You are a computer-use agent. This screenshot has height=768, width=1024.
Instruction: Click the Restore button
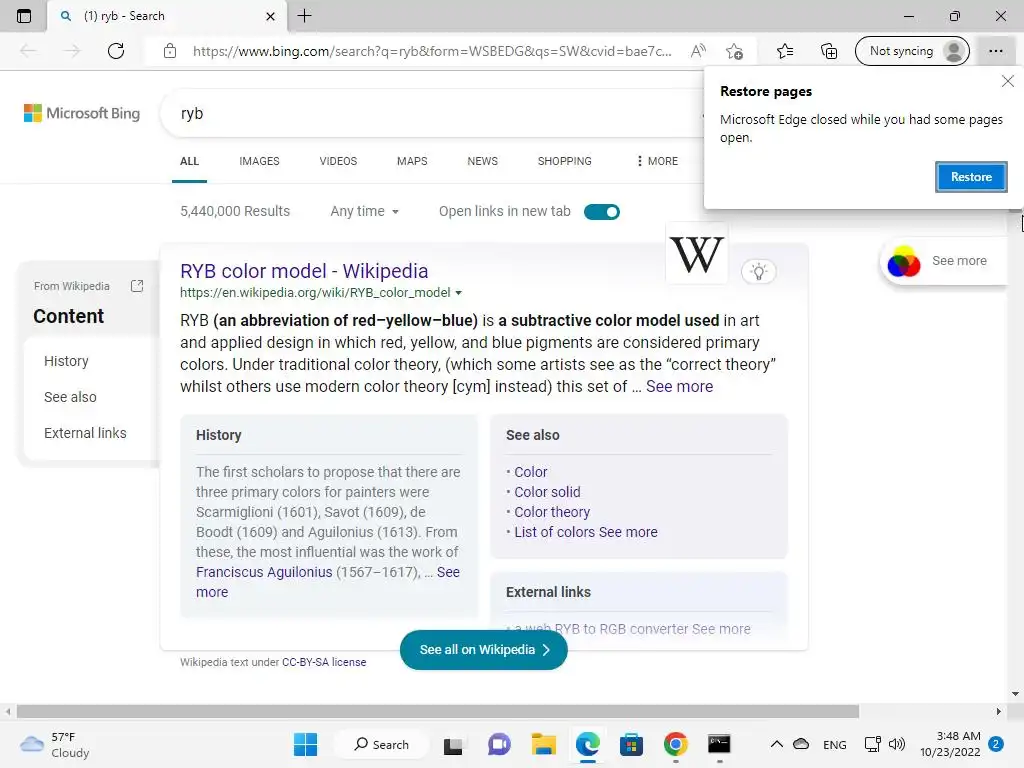pos(970,177)
